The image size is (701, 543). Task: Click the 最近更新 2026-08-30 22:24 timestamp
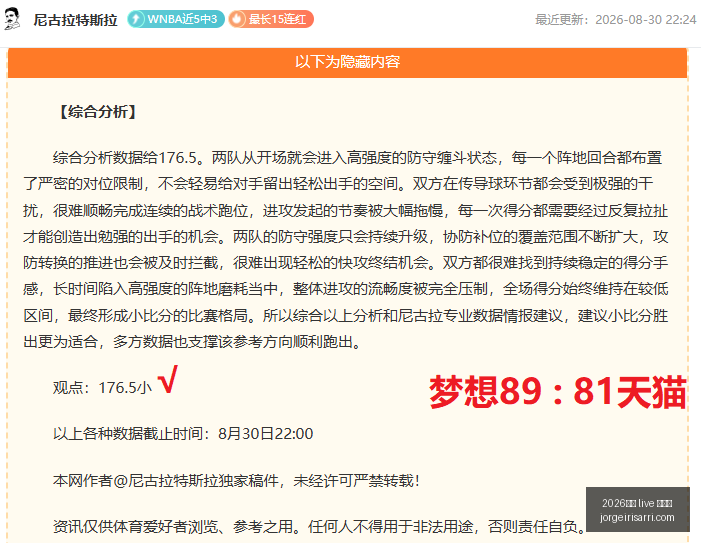click(x=616, y=20)
